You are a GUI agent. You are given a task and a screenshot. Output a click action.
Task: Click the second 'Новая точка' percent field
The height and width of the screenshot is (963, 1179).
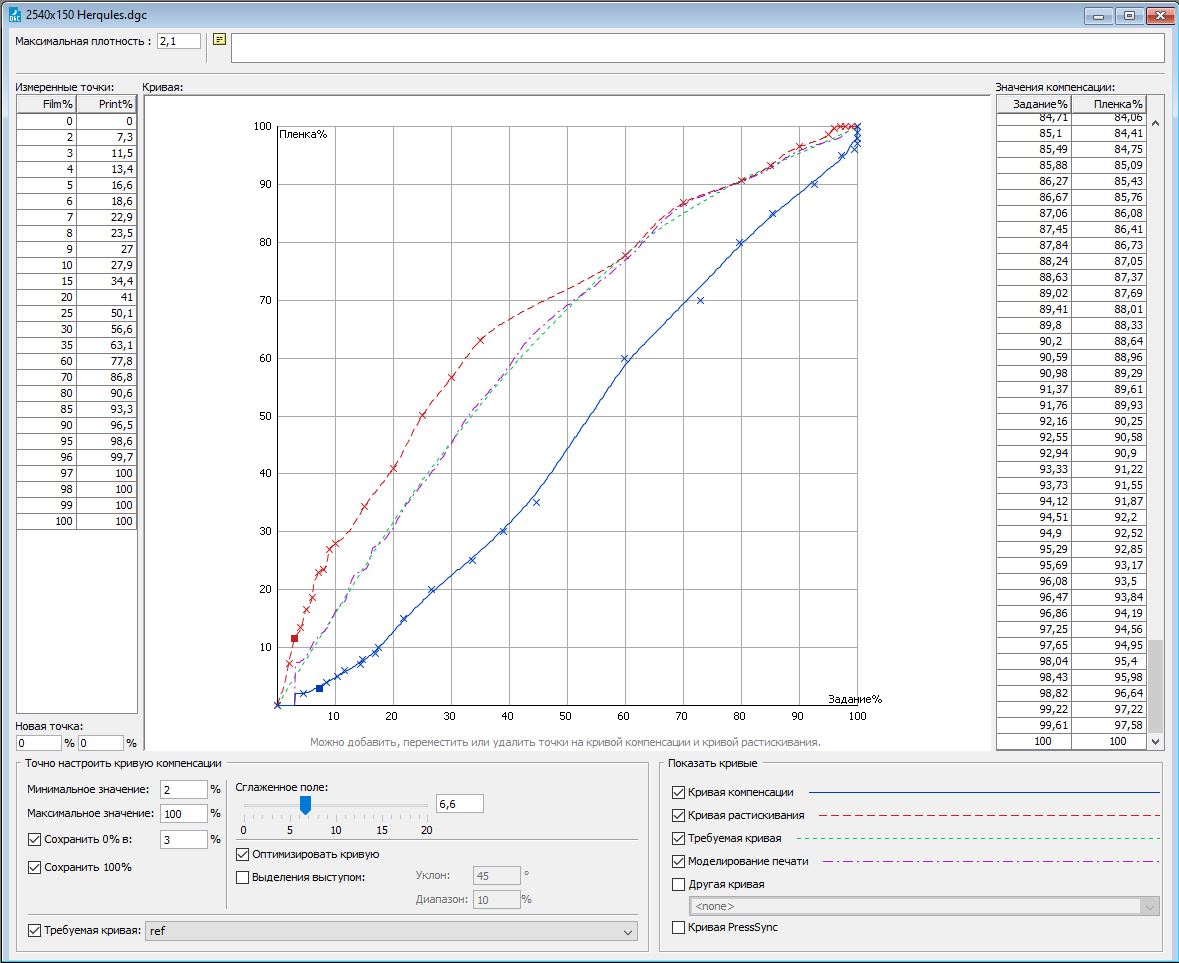pos(101,743)
